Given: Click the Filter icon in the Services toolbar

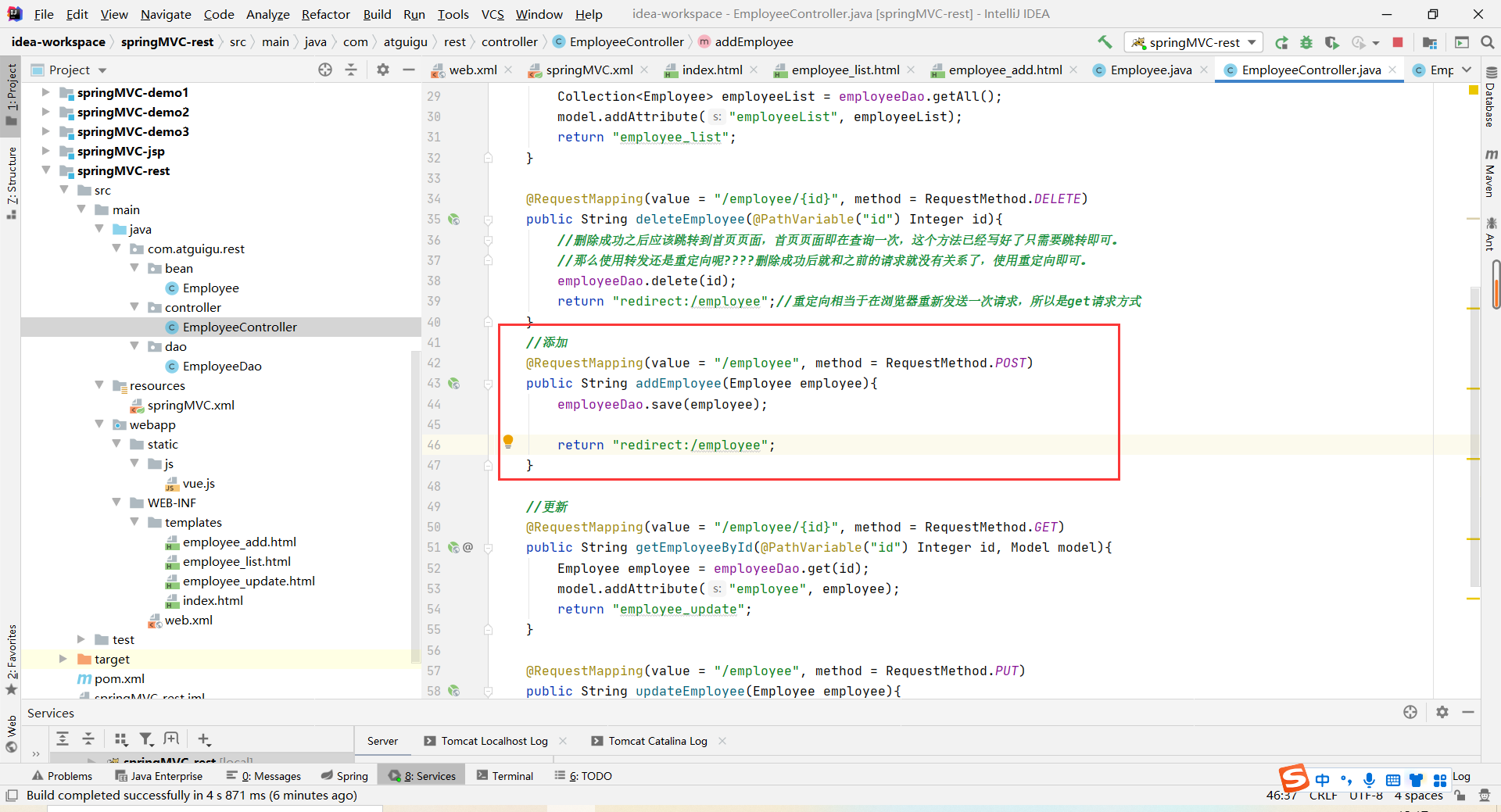Looking at the screenshot, I should 146,739.
